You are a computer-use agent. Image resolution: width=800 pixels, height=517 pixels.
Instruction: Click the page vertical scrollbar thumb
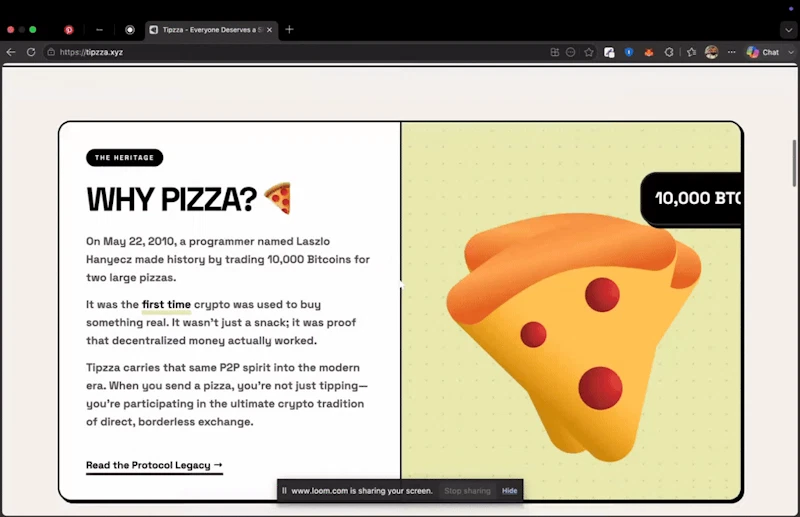[794, 163]
